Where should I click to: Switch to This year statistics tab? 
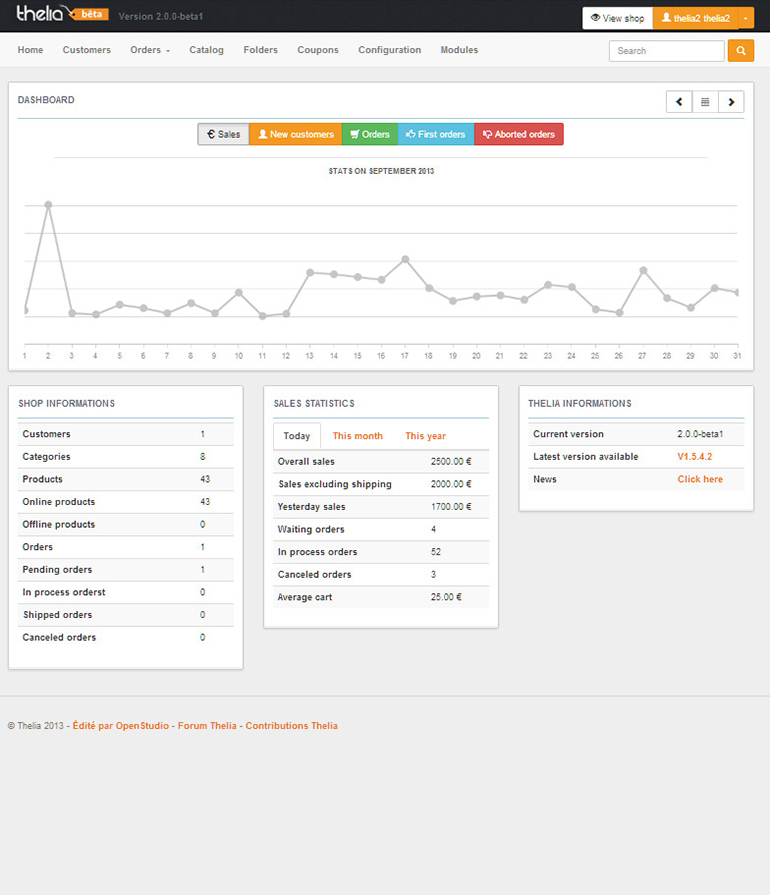(425, 436)
